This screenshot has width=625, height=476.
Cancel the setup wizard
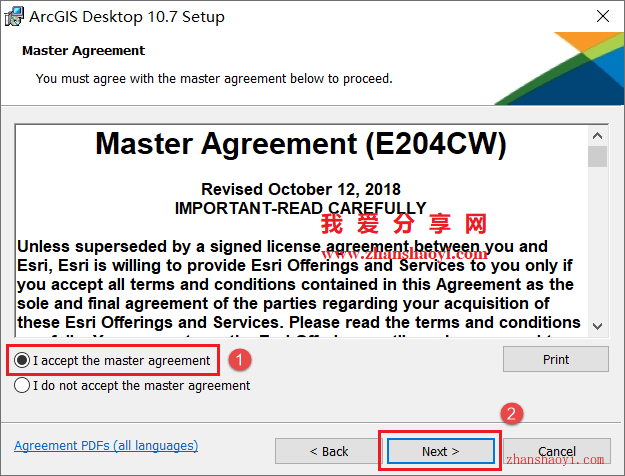click(x=556, y=451)
